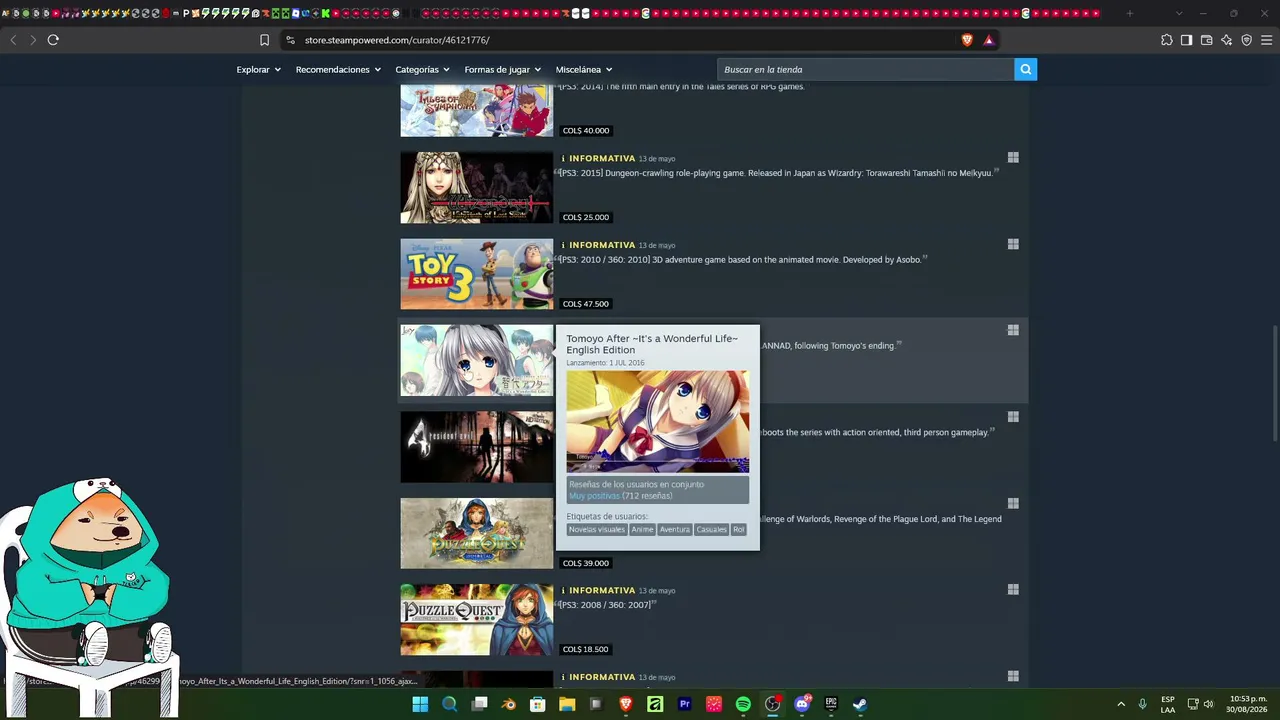Open Blender from the taskbar
Screen dimensions: 1280x720
pos(509,704)
